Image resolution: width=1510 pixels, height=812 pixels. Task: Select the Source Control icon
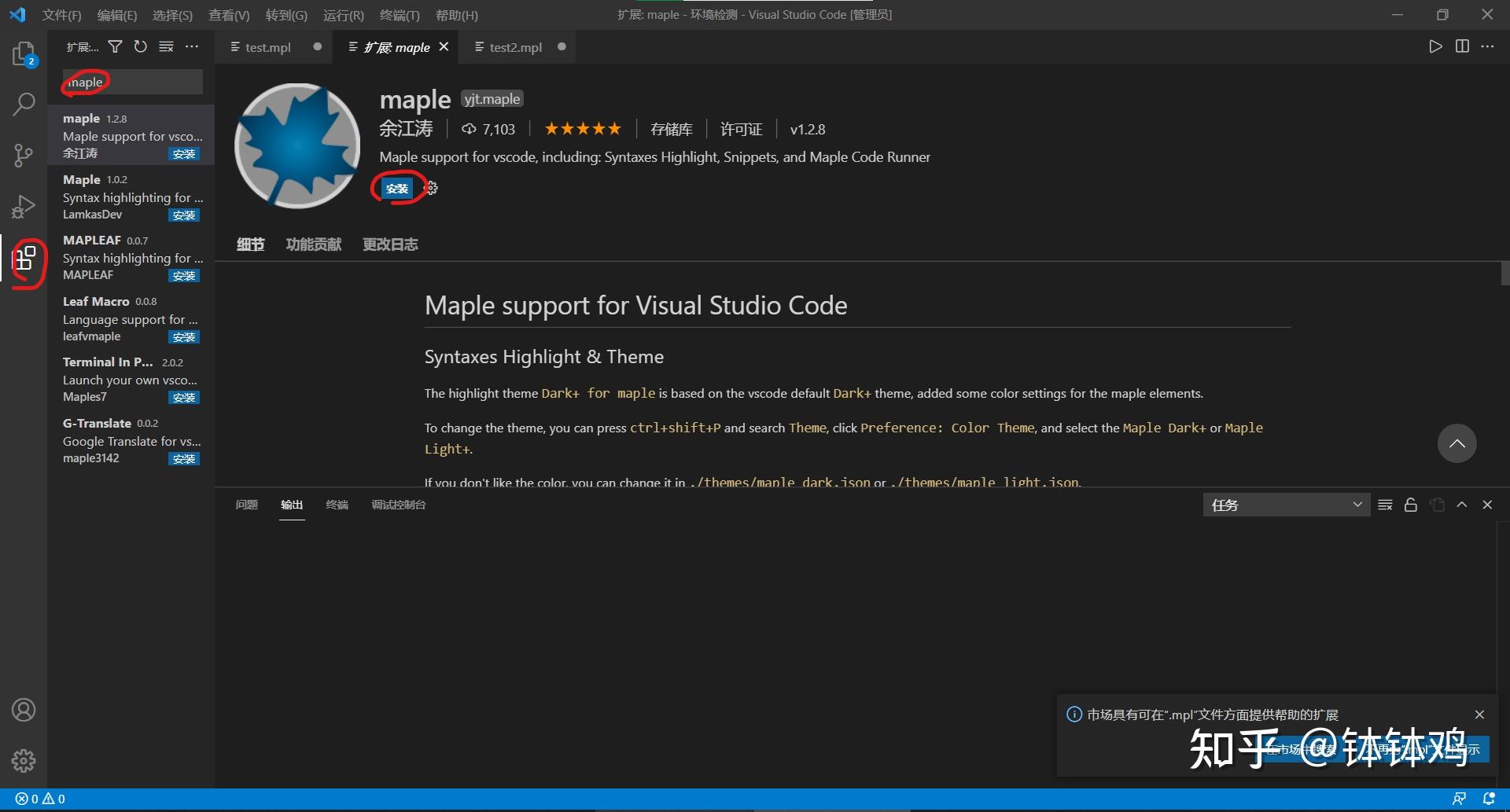coord(24,155)
